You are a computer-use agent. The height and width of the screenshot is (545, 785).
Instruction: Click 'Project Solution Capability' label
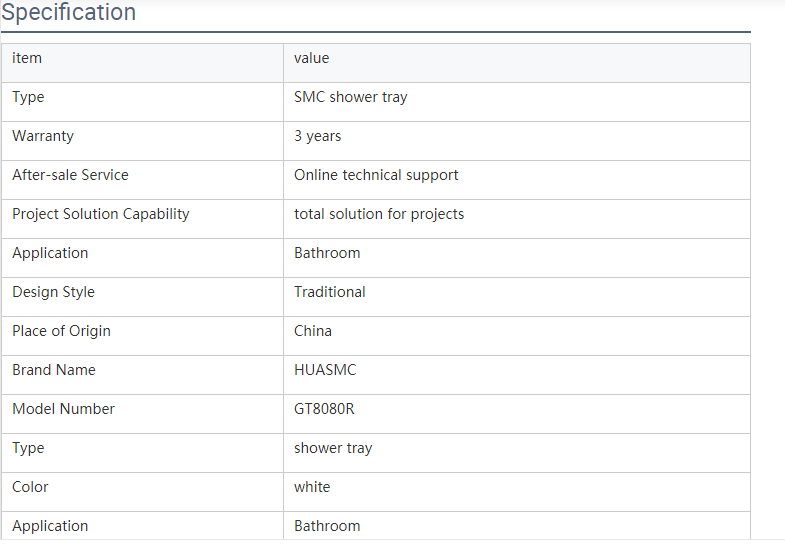[x=101, y=214]
